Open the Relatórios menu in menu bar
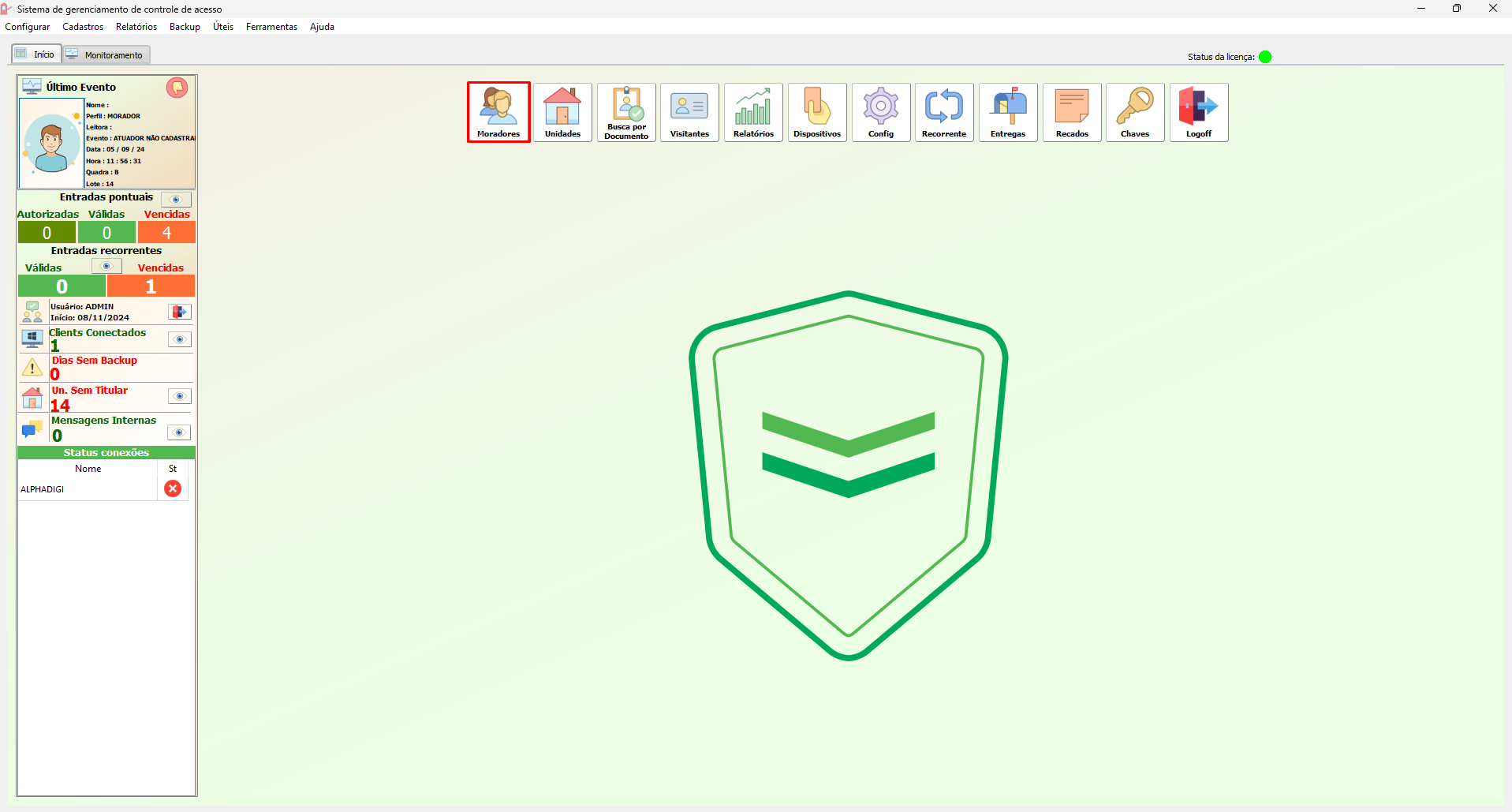The width and height of the screenshot is (1512, 812). pos(136,27)
